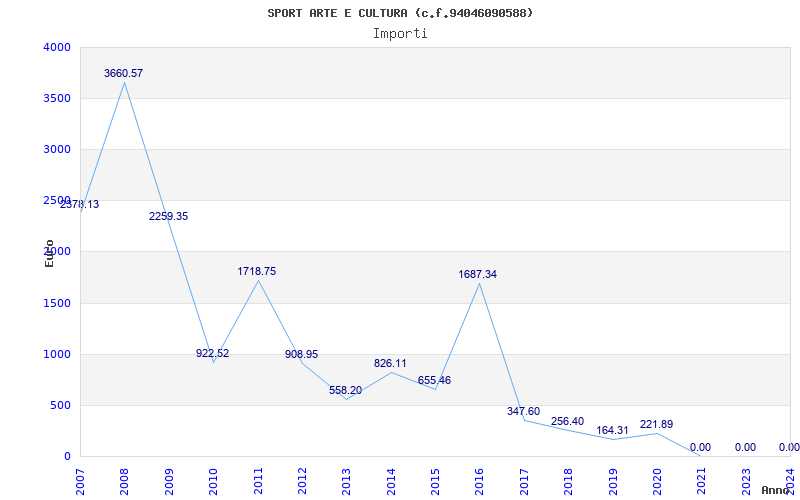
Task: Select the 2023 x-axis year label
Action: click(x=746, y=481)
